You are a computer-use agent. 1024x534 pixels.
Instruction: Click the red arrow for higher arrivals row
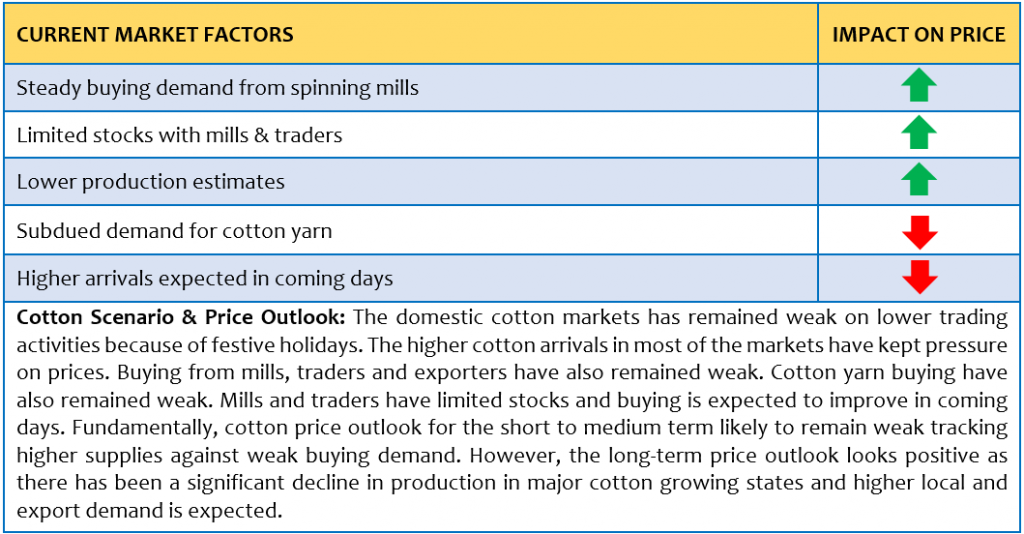[x=920, y=277]
